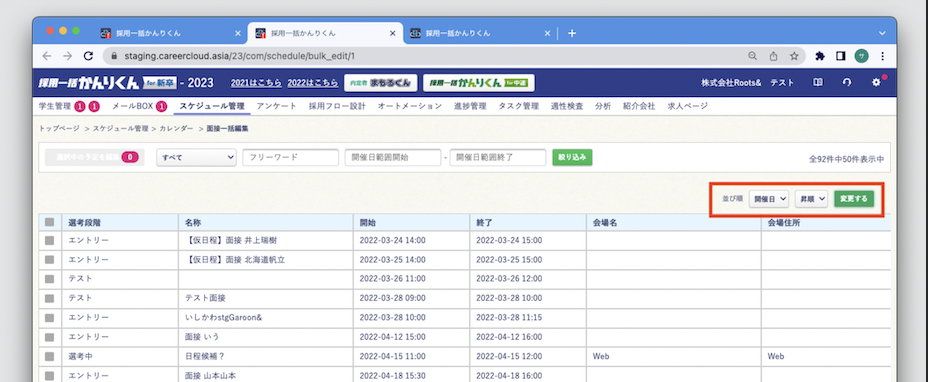Check the row 【仮日程】面接 井上瑞樹
This screenshot has height=382, width=928.
pyautogui.click(x=50, y=240)
